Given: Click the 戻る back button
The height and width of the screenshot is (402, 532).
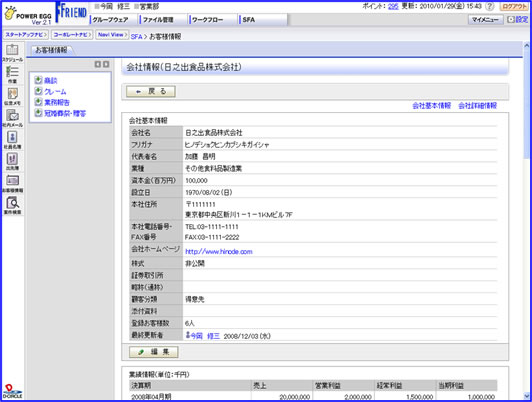Looking at the screenshot, I should (151, 91).
